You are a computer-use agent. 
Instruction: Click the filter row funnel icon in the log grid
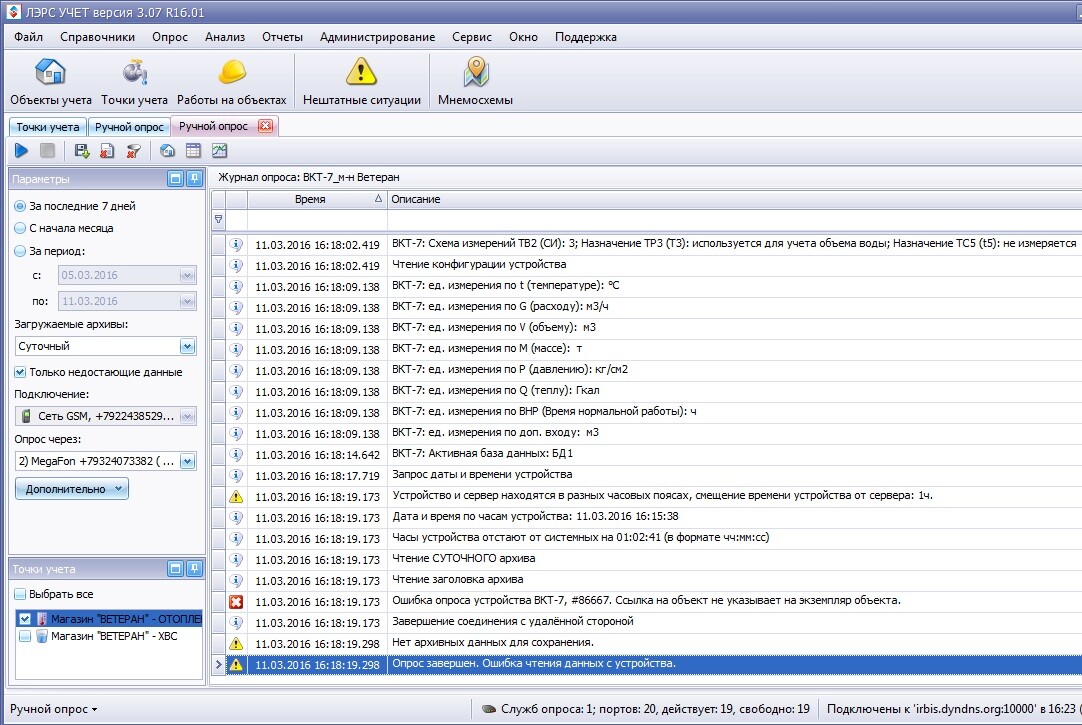(219, 219)
